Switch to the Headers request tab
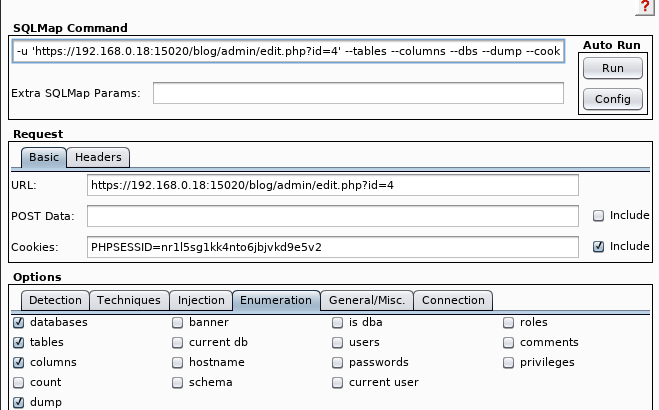 coord(98,157)
